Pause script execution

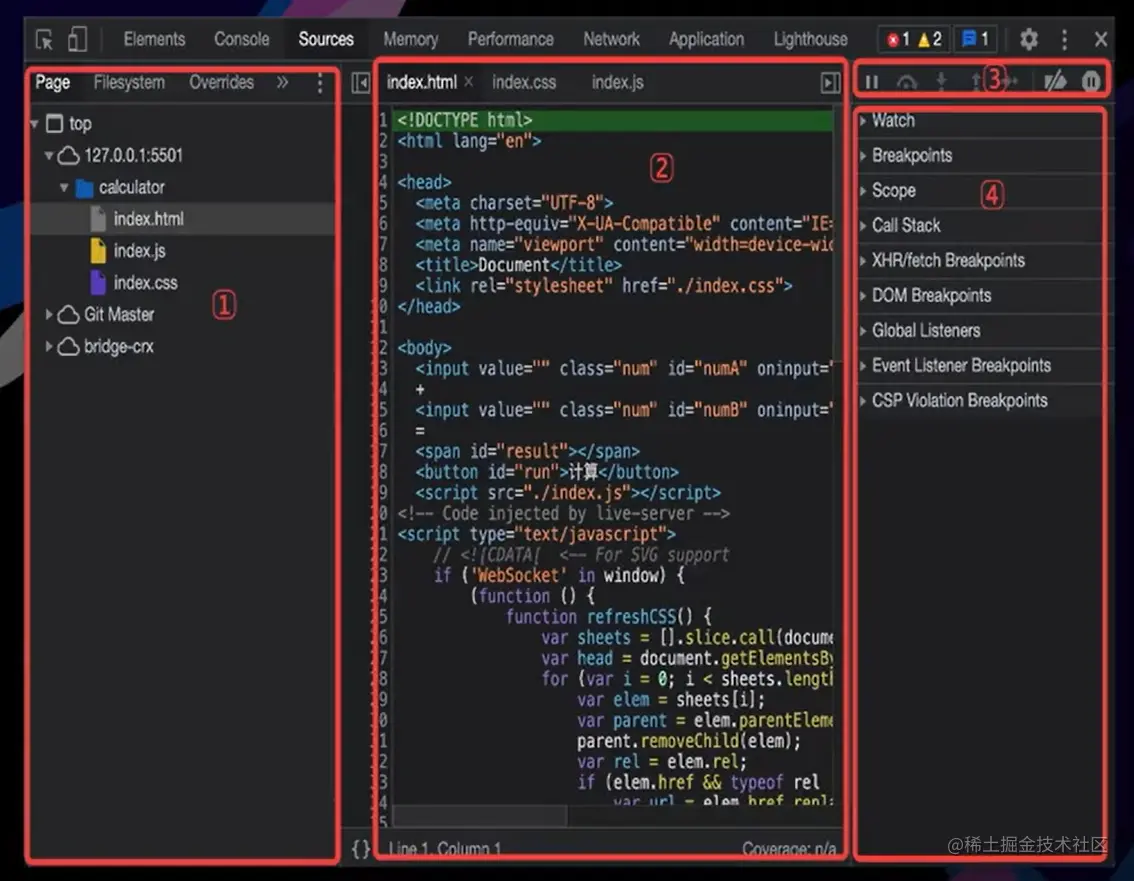(x=871, y=82)
